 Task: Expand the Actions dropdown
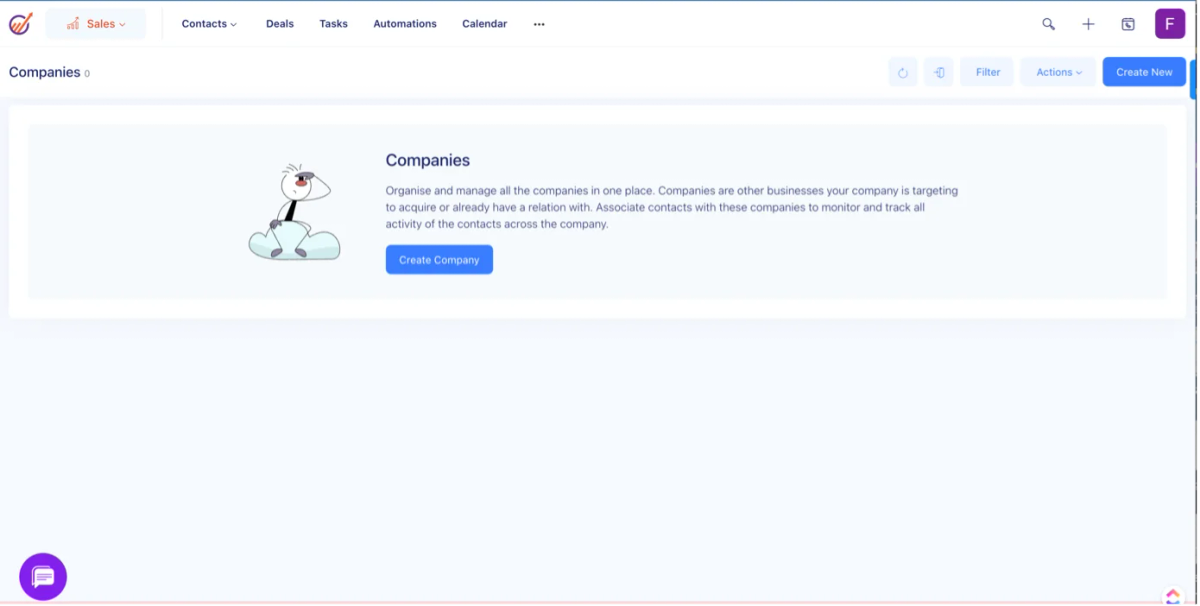click(1059, 72)
